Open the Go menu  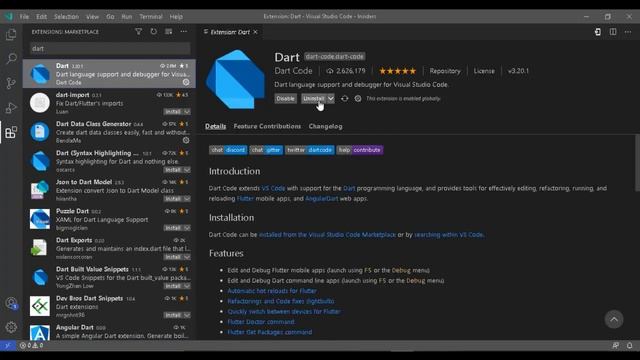click(x=110, y=16)
